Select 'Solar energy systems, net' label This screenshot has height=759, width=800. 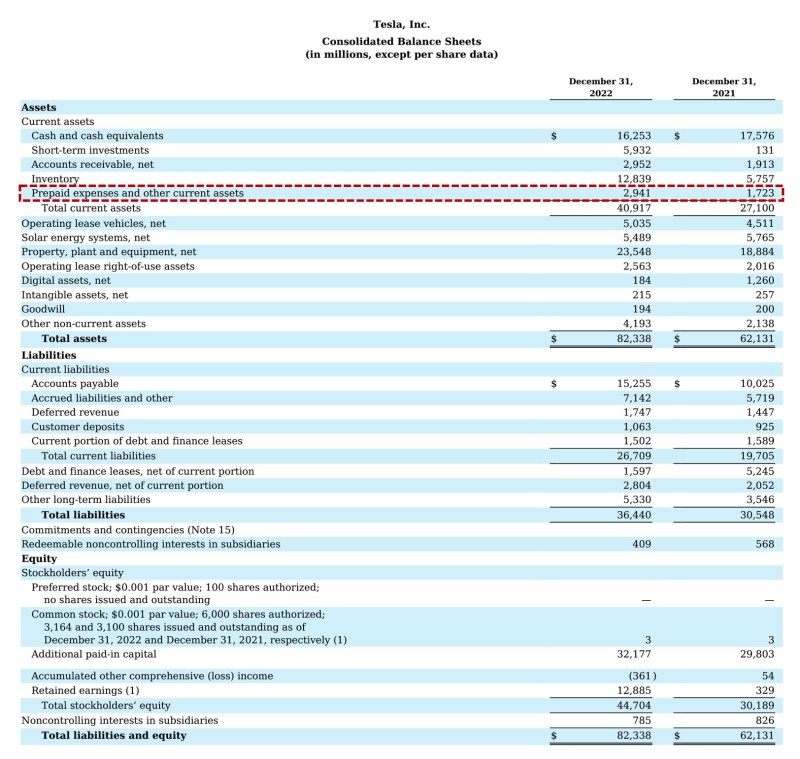[86, 238]
